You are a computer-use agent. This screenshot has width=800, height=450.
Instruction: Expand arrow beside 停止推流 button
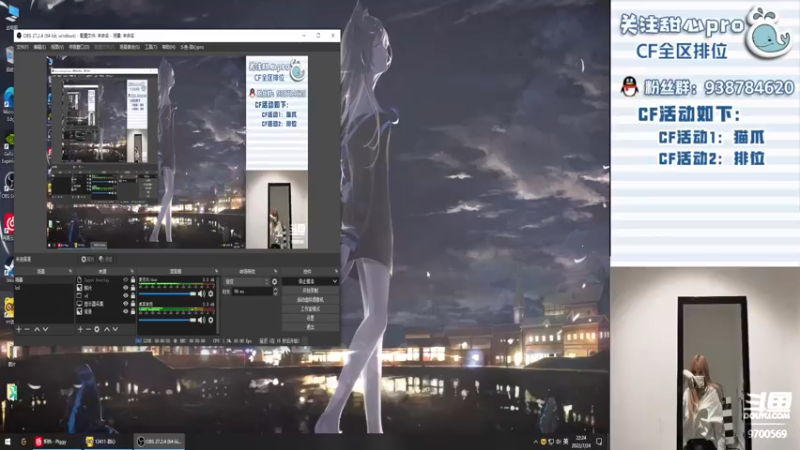click(x=335, y=281)
